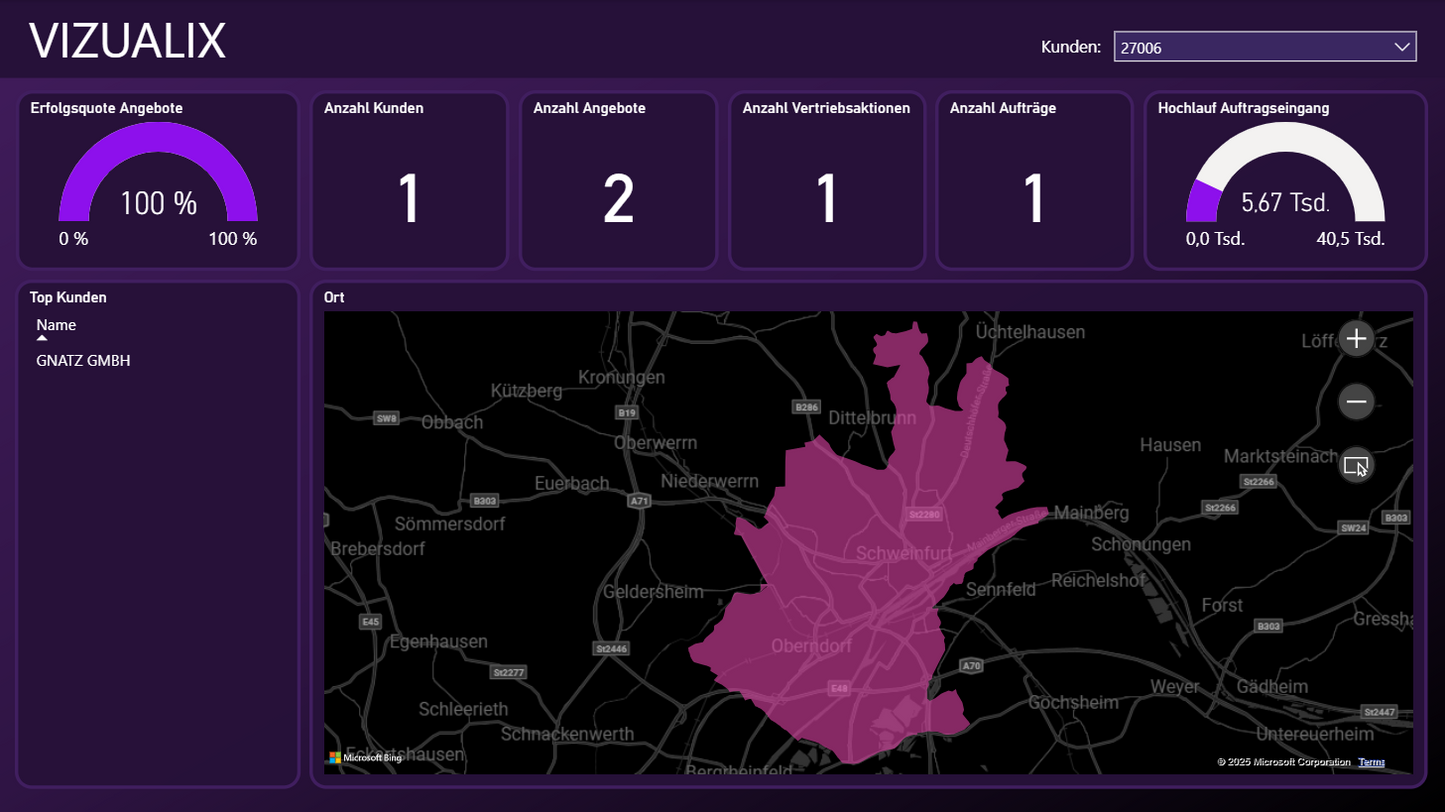Viewport: 1445px width, 812px height.
Task: Click the Oberndorf label on the map
Action: click(x=811, y=646)
